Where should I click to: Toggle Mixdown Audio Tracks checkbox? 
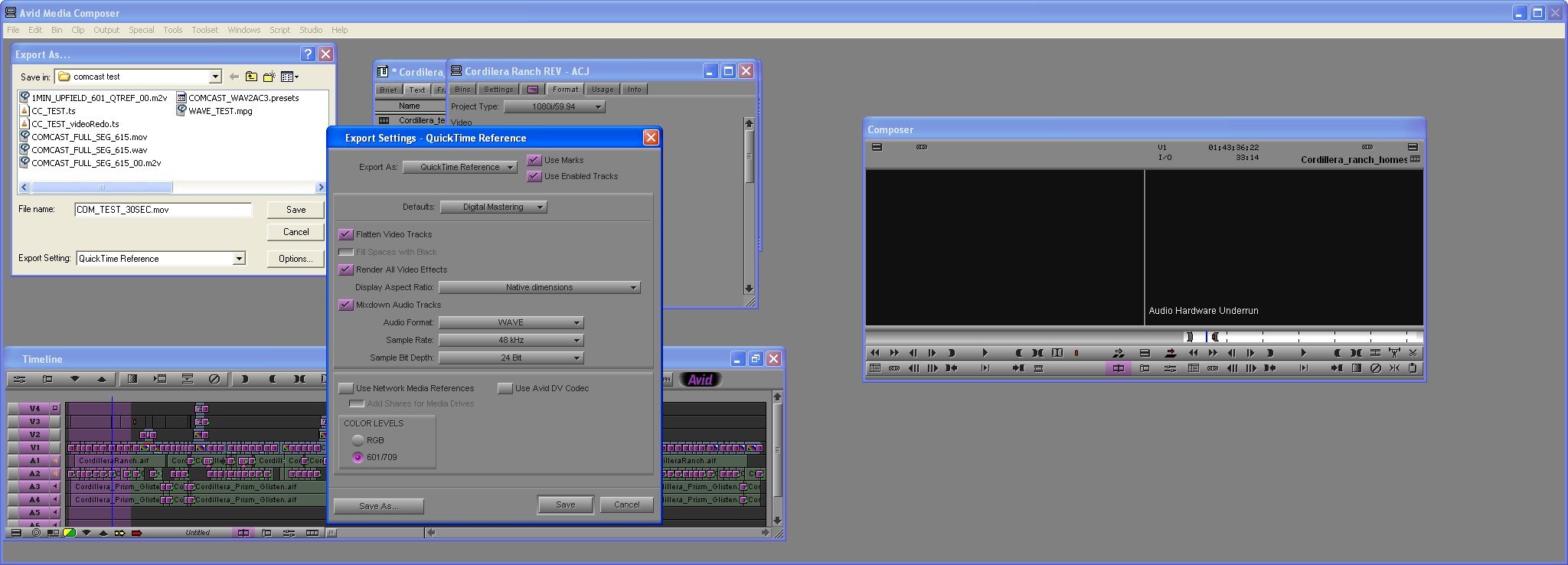click(x=346, y=305)
